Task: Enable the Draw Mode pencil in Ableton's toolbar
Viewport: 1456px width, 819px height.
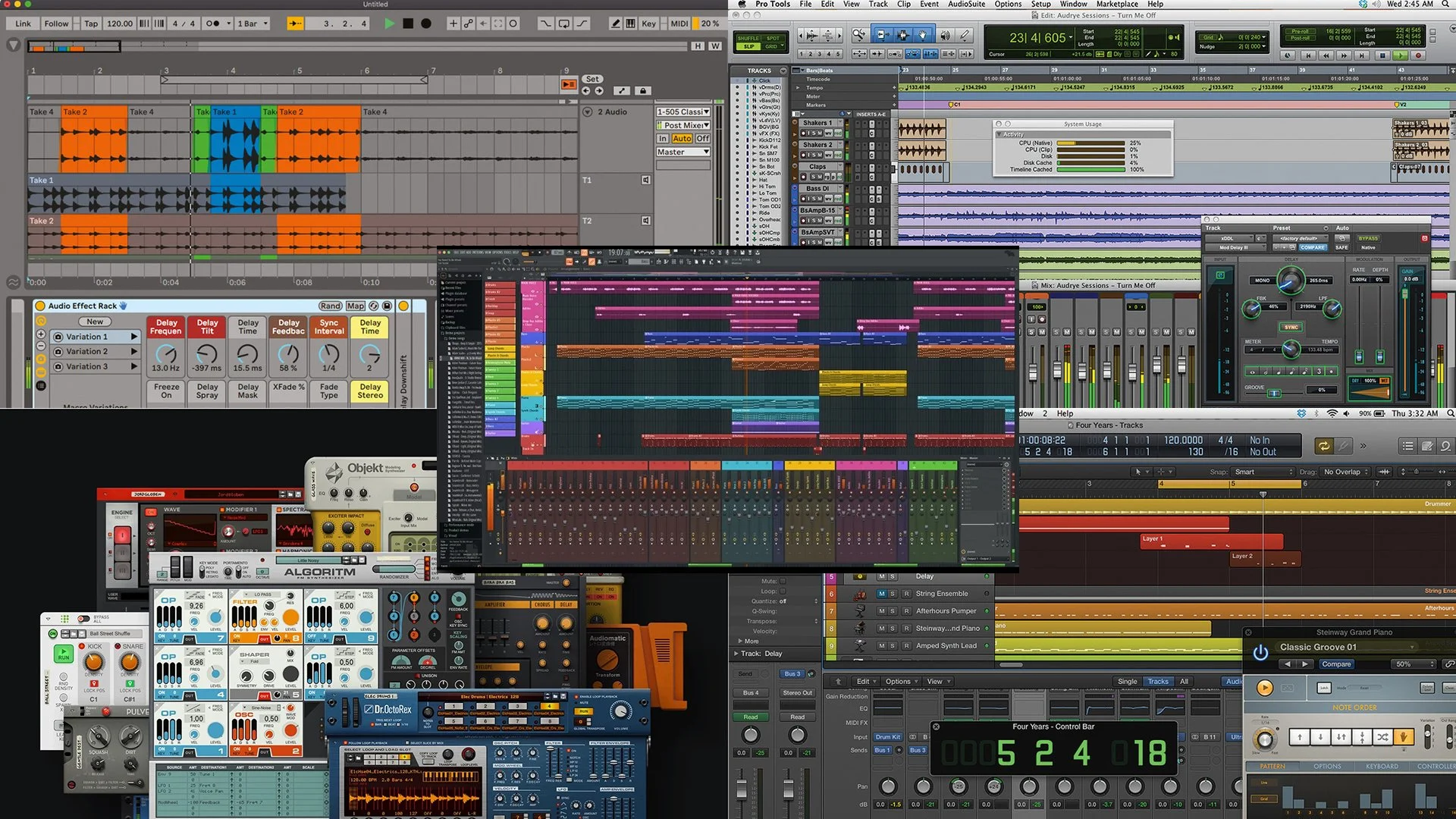Action: (x=617, y=24)
